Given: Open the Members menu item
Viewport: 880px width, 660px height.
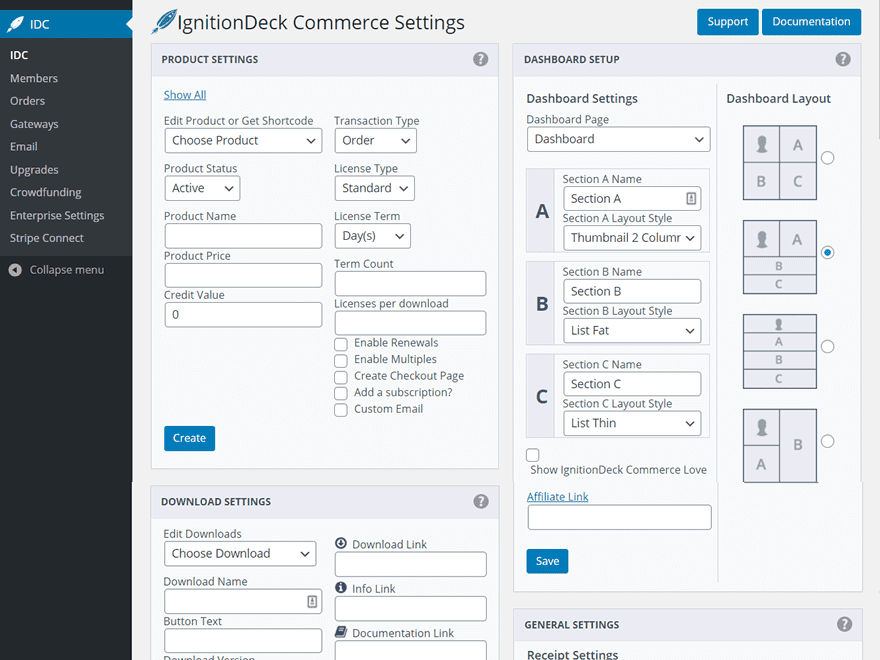Looking at the screenshot, I should pos(34,79).
